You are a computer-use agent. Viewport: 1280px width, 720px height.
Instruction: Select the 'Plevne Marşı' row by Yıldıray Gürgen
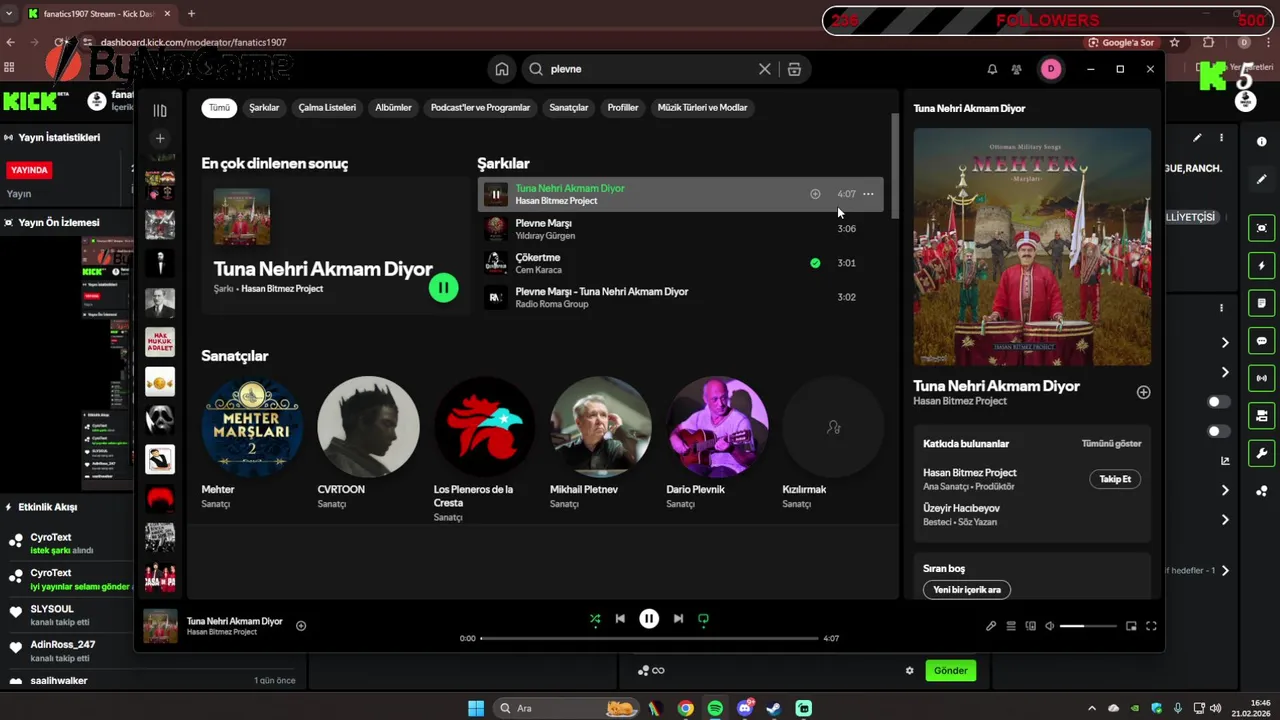pos(681,229)
